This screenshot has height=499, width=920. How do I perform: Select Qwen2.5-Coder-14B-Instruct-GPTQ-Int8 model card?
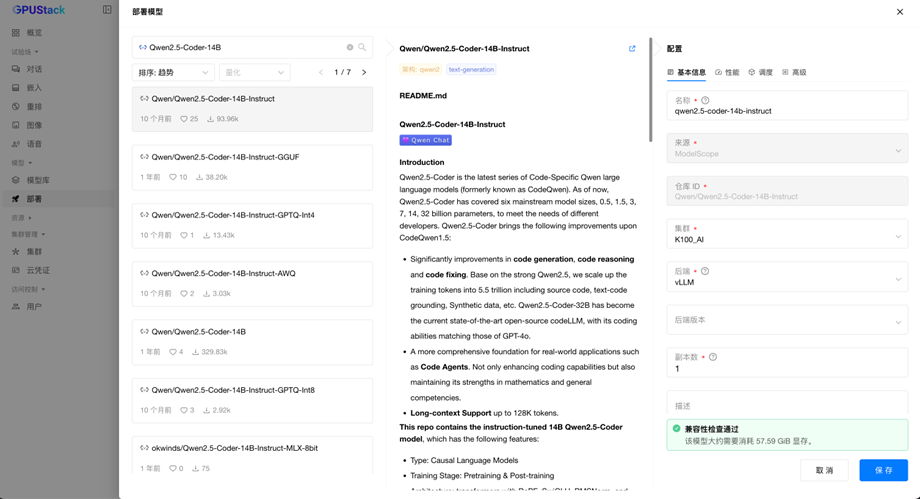pyautogui.click(x=252, y=400)
